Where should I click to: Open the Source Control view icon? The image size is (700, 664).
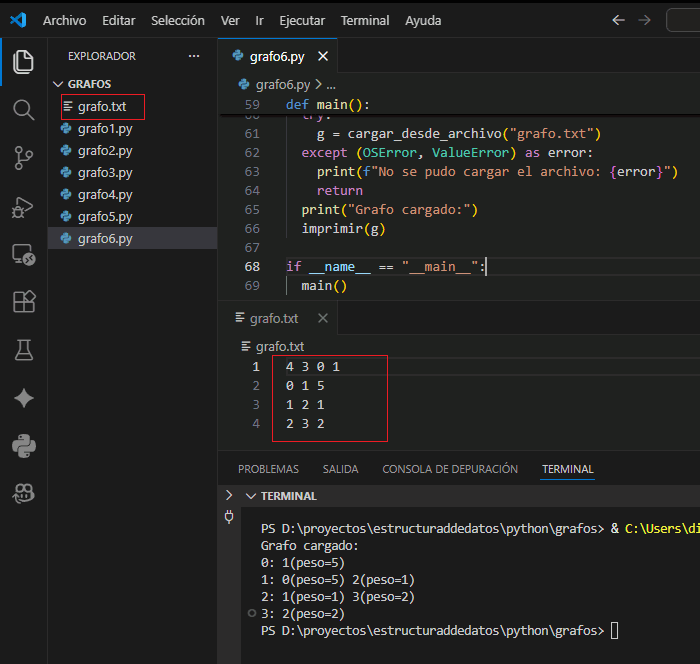click(23, 157)
